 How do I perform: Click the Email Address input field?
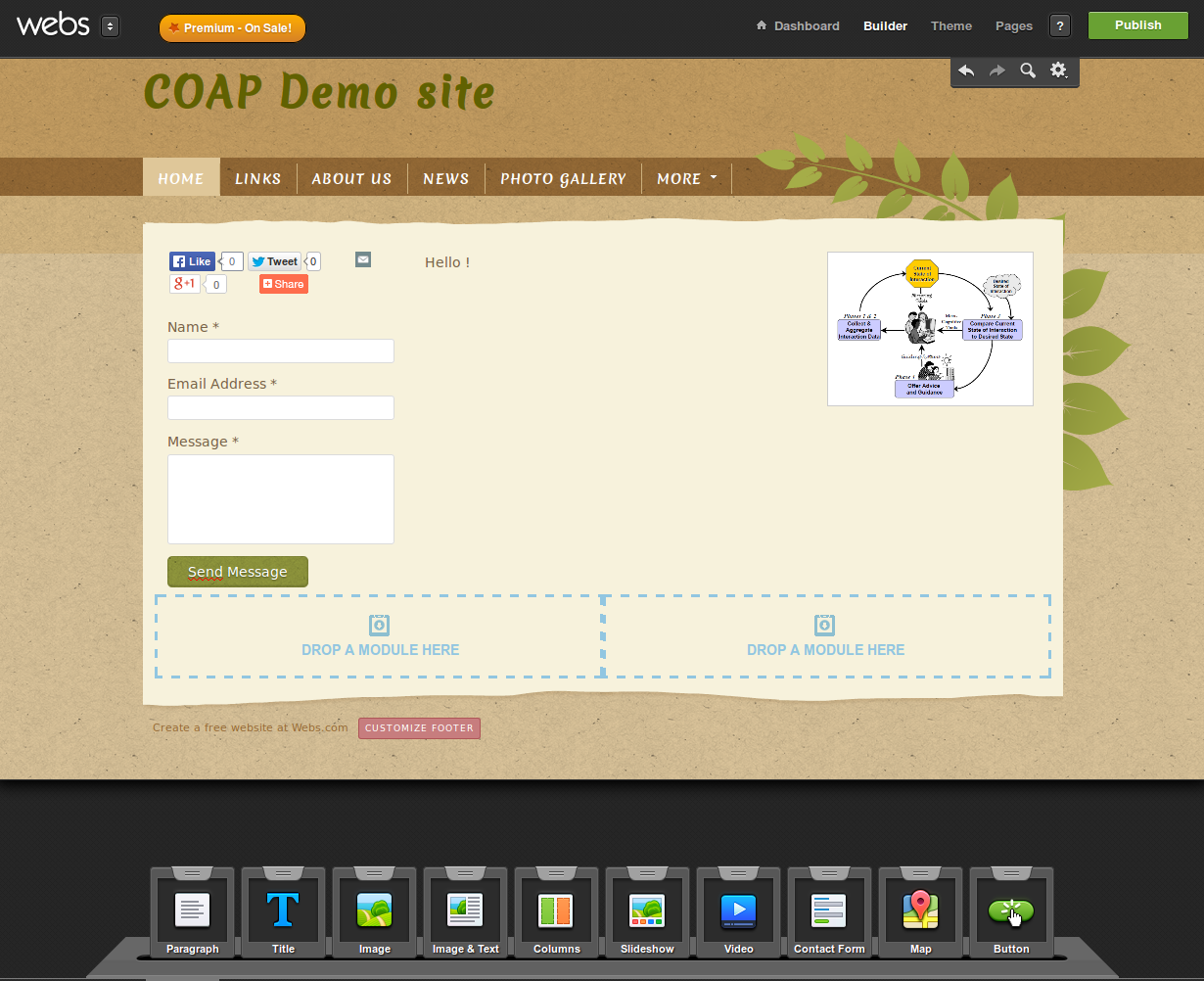tap(281, 408)
